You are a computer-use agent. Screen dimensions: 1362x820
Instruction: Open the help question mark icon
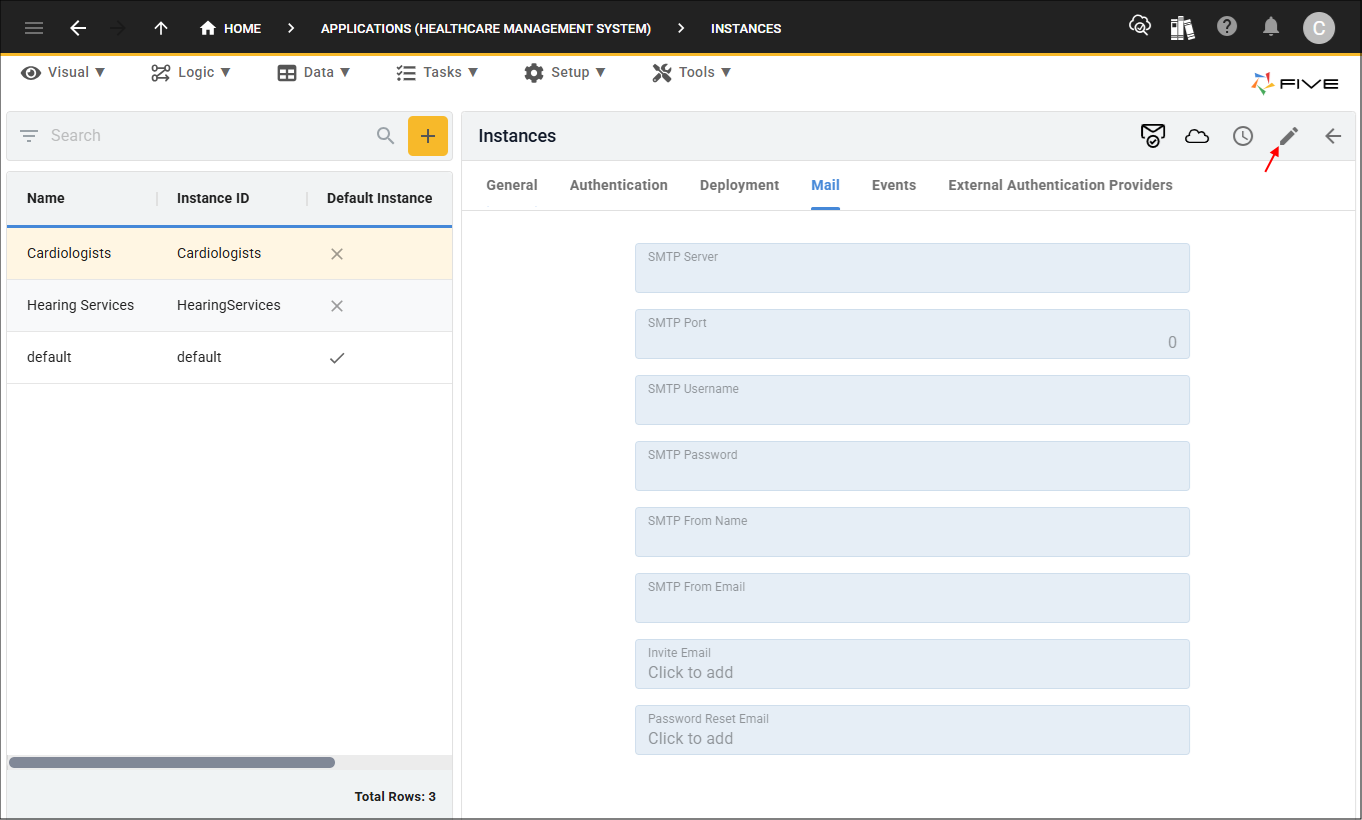click(x=1227, y=27)
